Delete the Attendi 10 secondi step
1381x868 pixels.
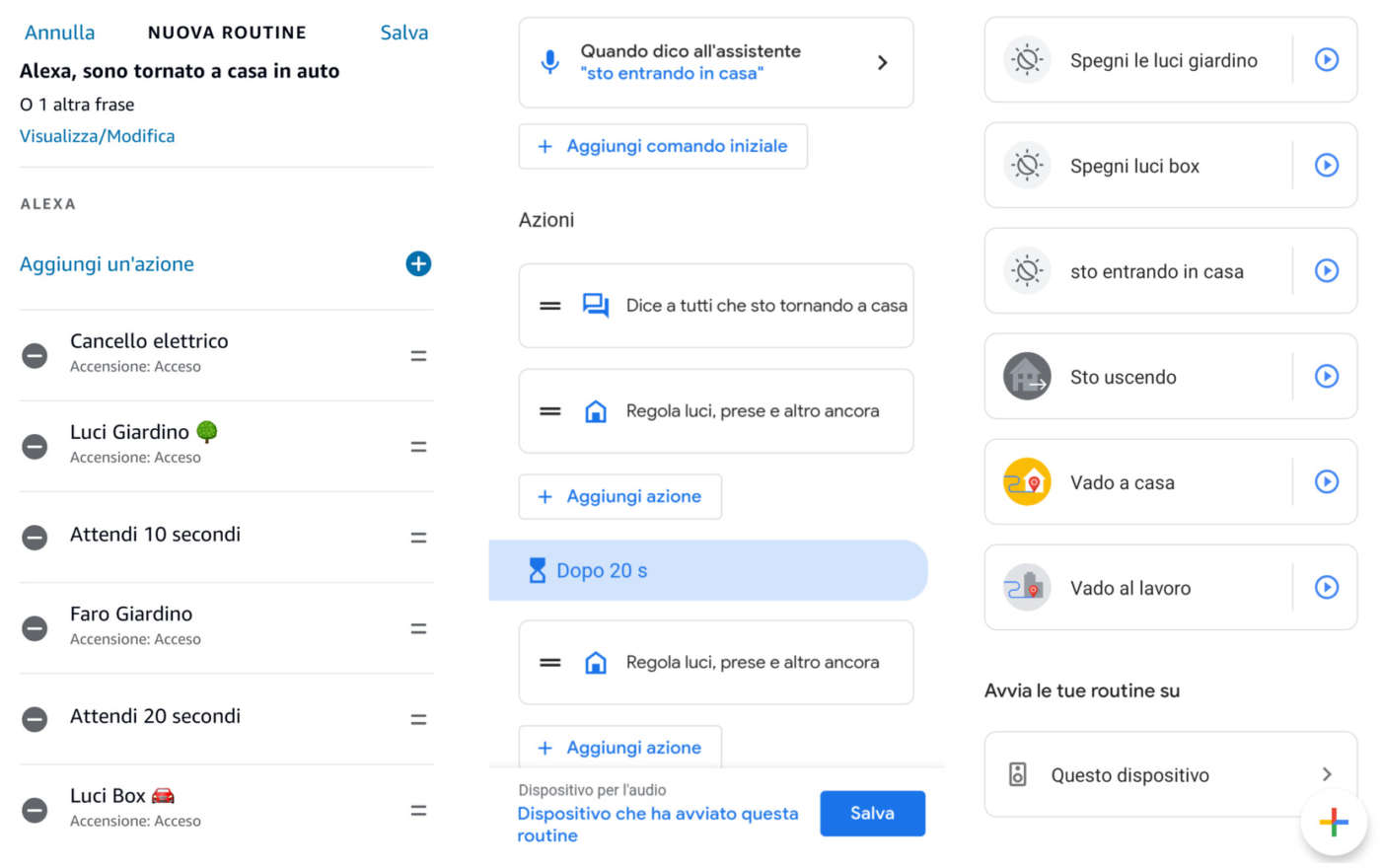coord(35,538)
